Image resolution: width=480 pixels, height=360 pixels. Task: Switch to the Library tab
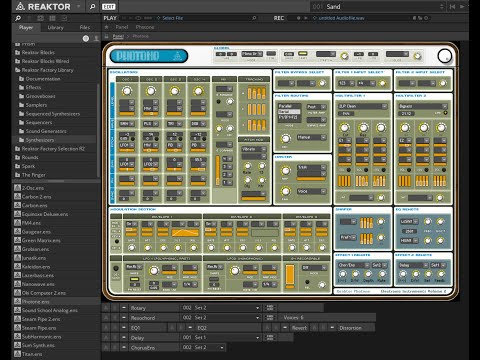[55, 27]
